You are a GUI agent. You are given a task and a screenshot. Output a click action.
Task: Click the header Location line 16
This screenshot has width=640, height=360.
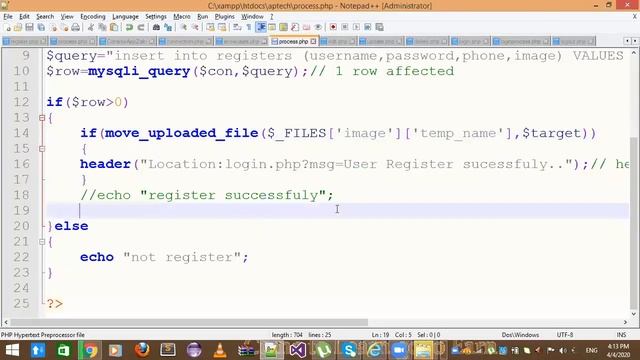(354, 164)
